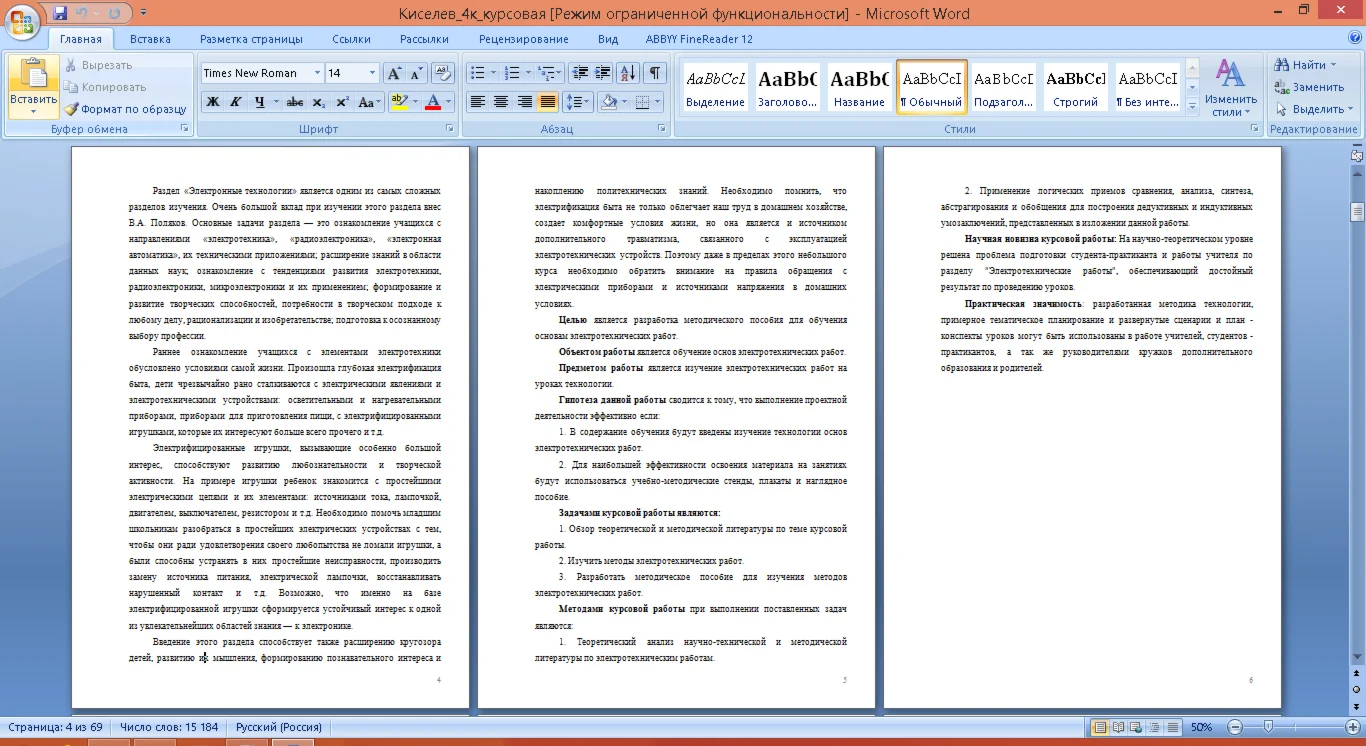
Task: Toggle show paragraph marks (¶)
Action: [x=654, y=73]
